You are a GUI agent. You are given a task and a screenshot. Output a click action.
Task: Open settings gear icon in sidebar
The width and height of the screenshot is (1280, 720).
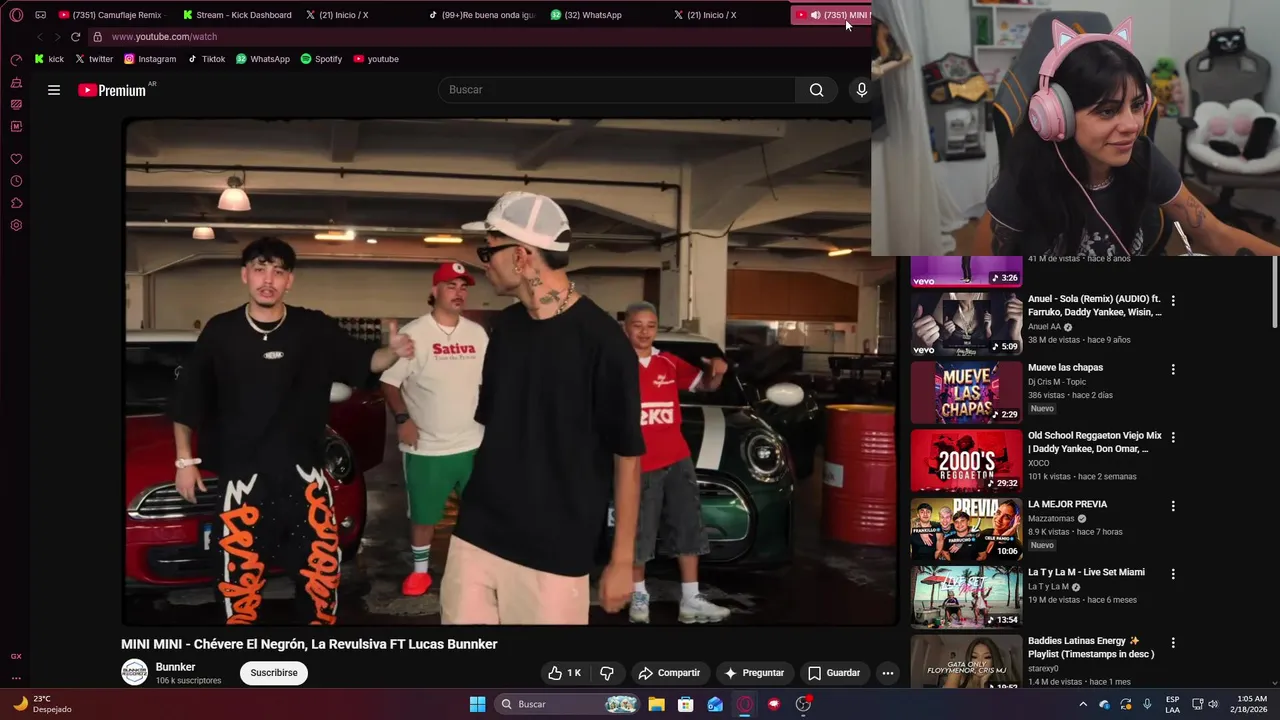click(16, 225)
